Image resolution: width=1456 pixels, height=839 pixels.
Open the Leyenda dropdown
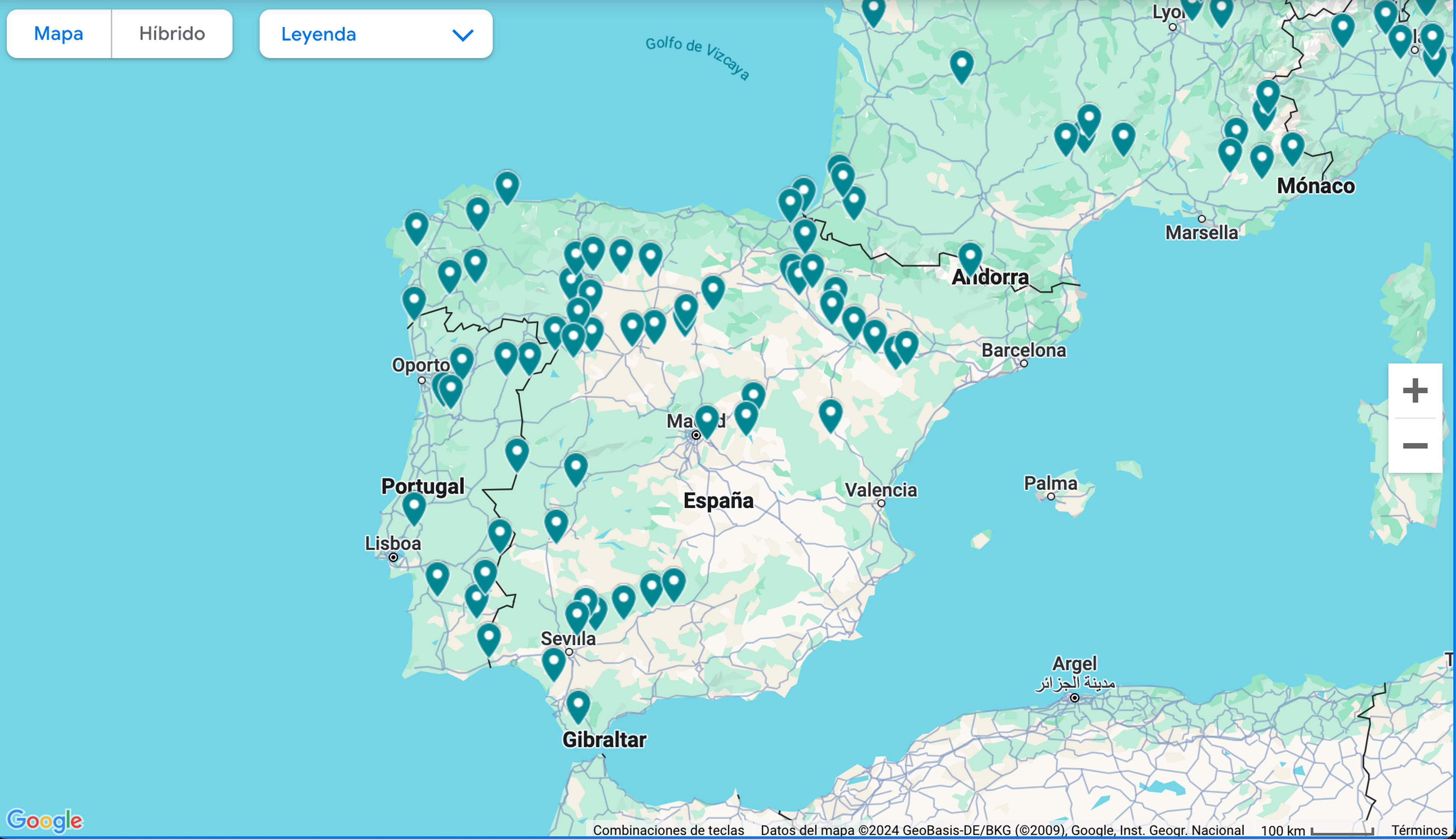pyautogui.click(x=376, y=34)
